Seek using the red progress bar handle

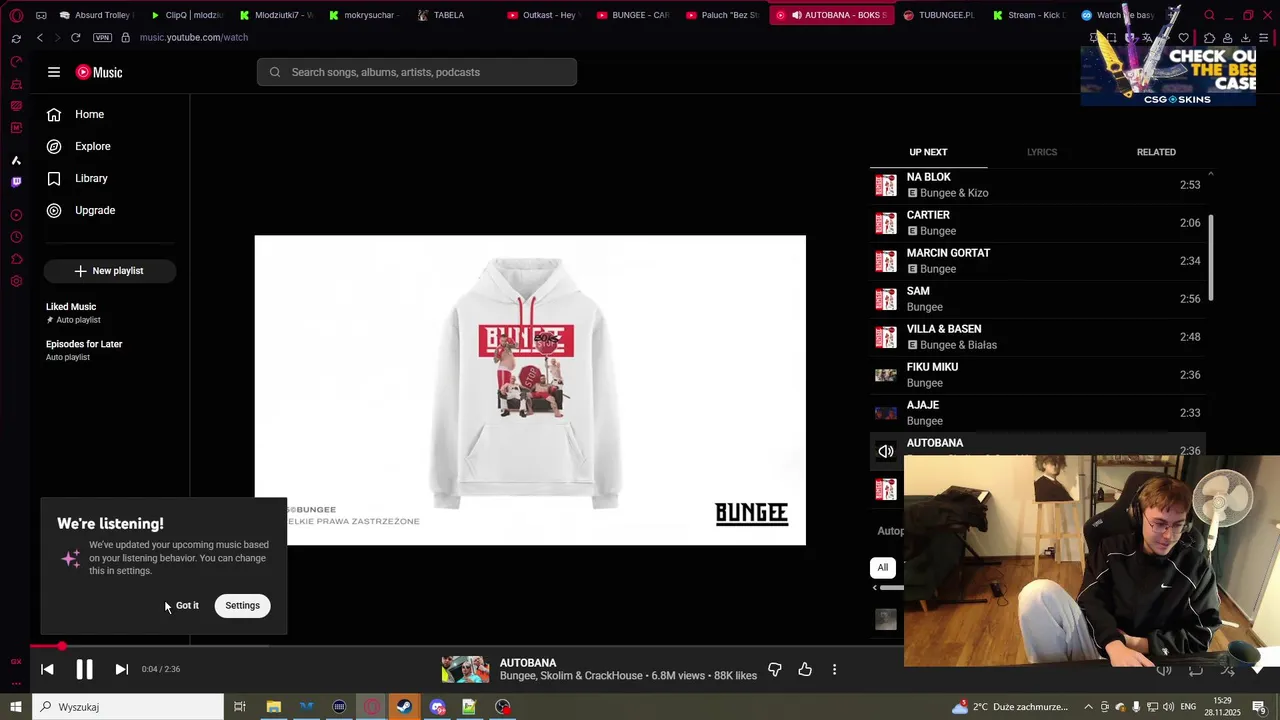[x=62, y=646]
